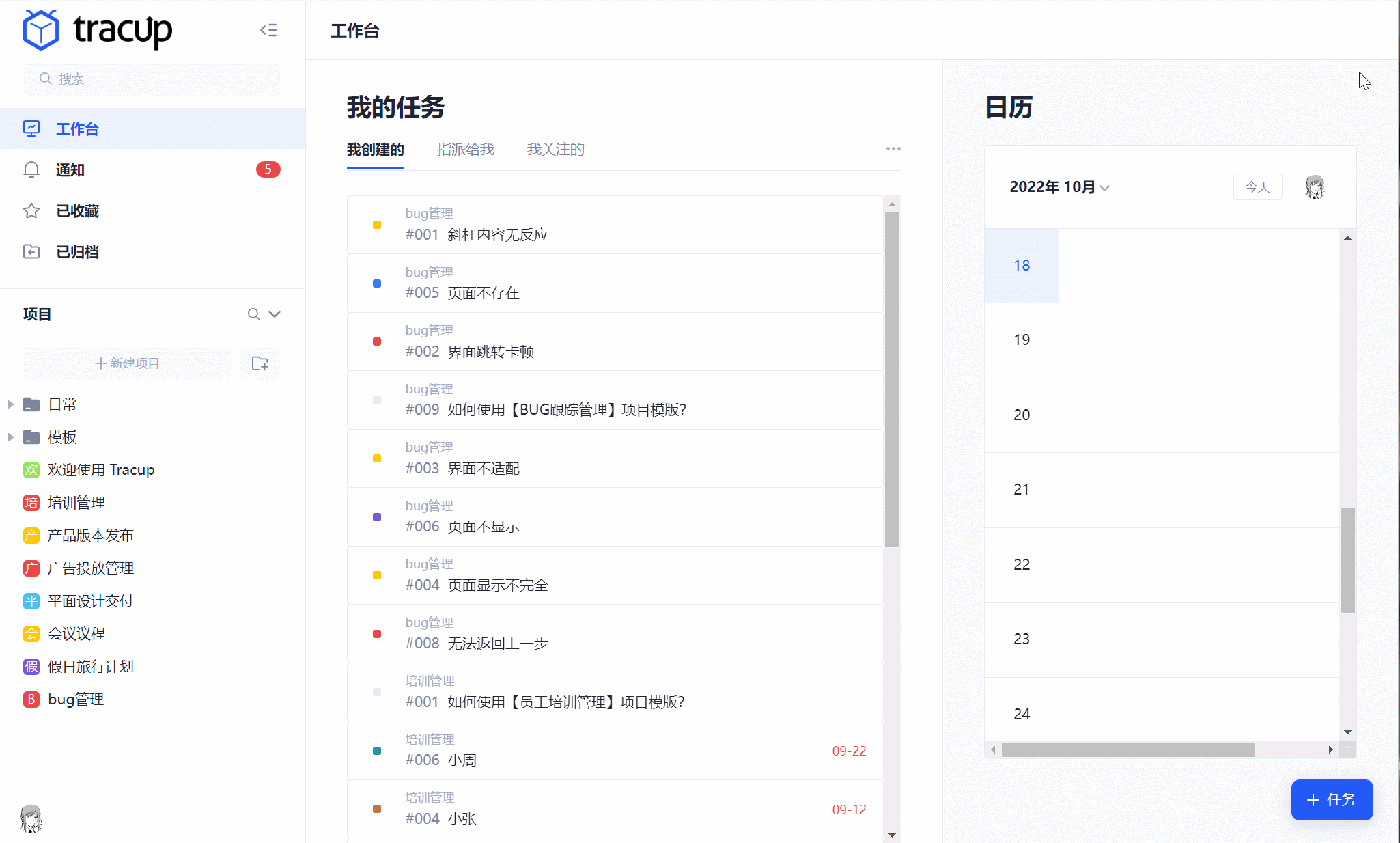Viewport: 1400px width, 843px height.
Task: Click the project search magnifier icon
Action: pyautogui.click(x=253, y=314)
